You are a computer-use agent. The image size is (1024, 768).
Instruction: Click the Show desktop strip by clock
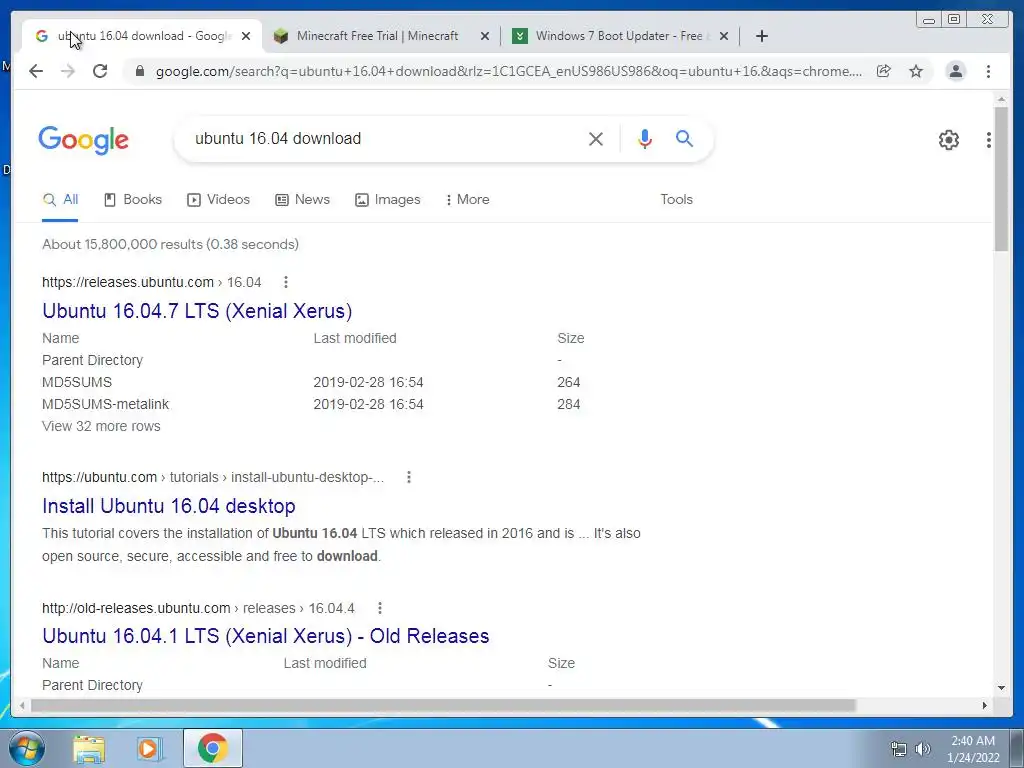coord(1018,748)
